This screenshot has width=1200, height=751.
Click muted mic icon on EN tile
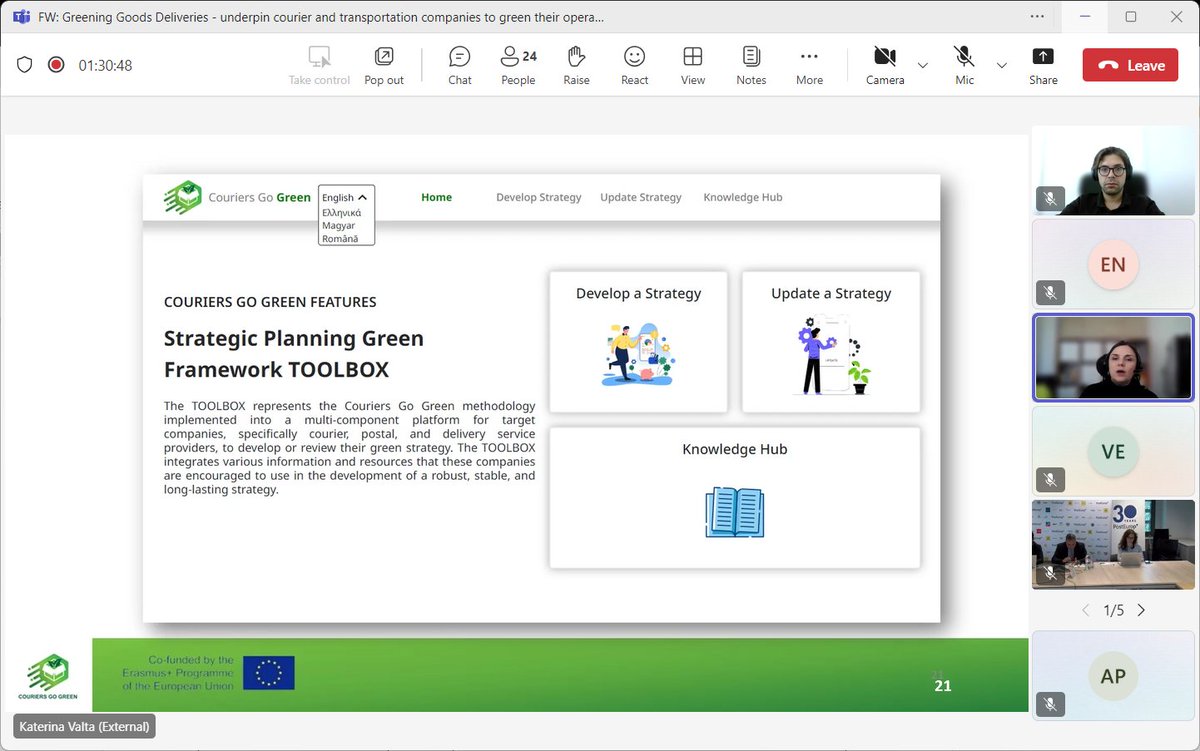(x=1049, y=293)
